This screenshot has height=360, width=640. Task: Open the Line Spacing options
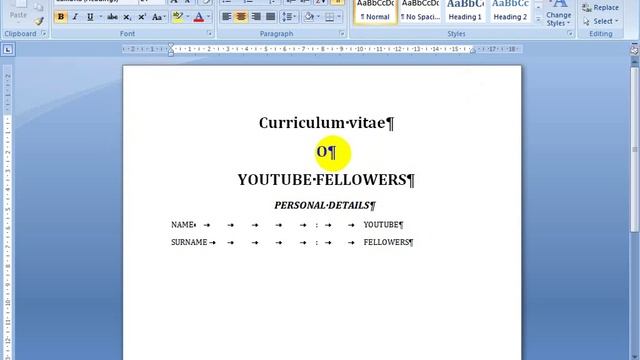289,17
